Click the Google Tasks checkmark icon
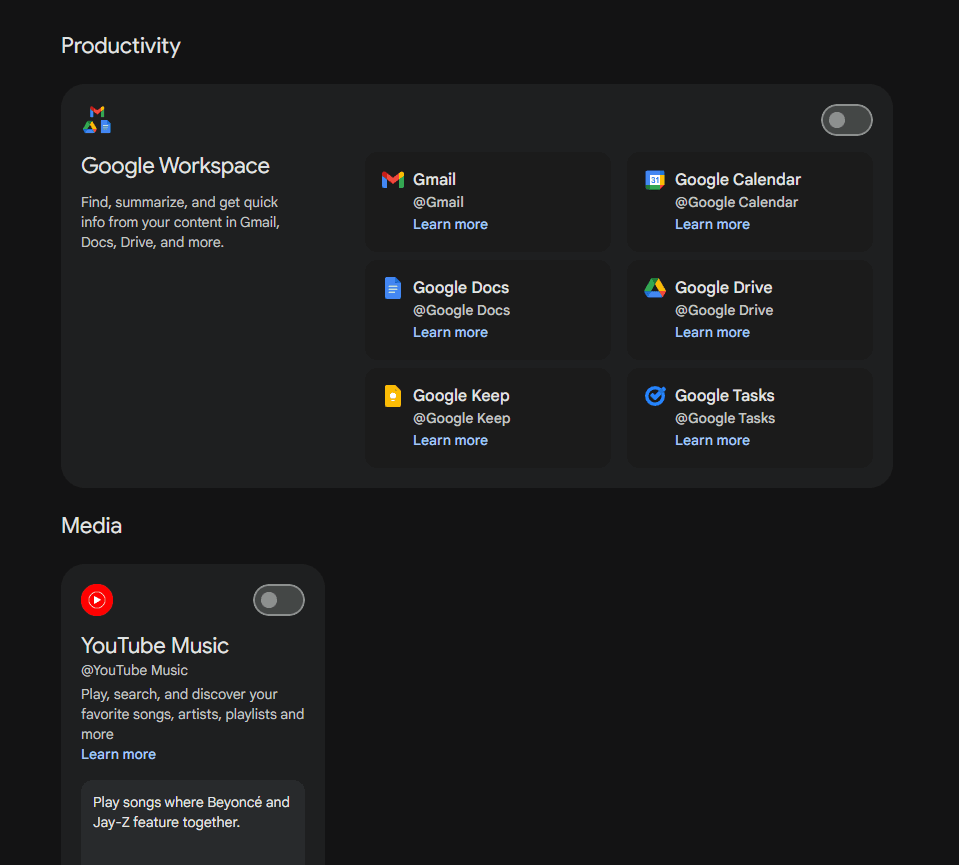The width and height of the screenshot is (959, 865). tap(655, 396)
